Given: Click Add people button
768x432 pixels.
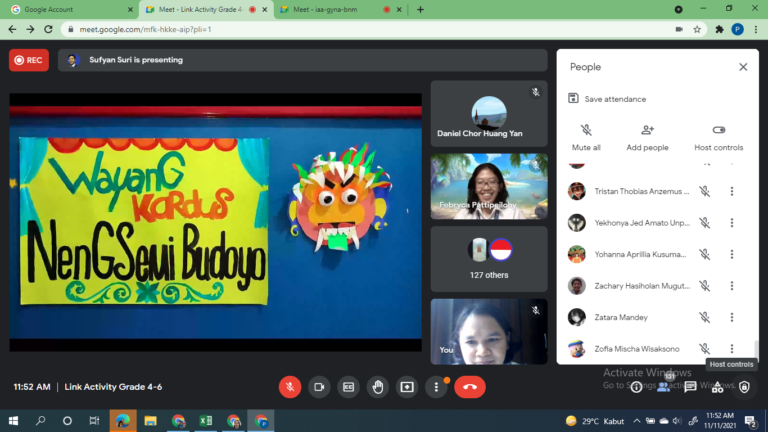Looking at the screenshot, I should point(647,136).
